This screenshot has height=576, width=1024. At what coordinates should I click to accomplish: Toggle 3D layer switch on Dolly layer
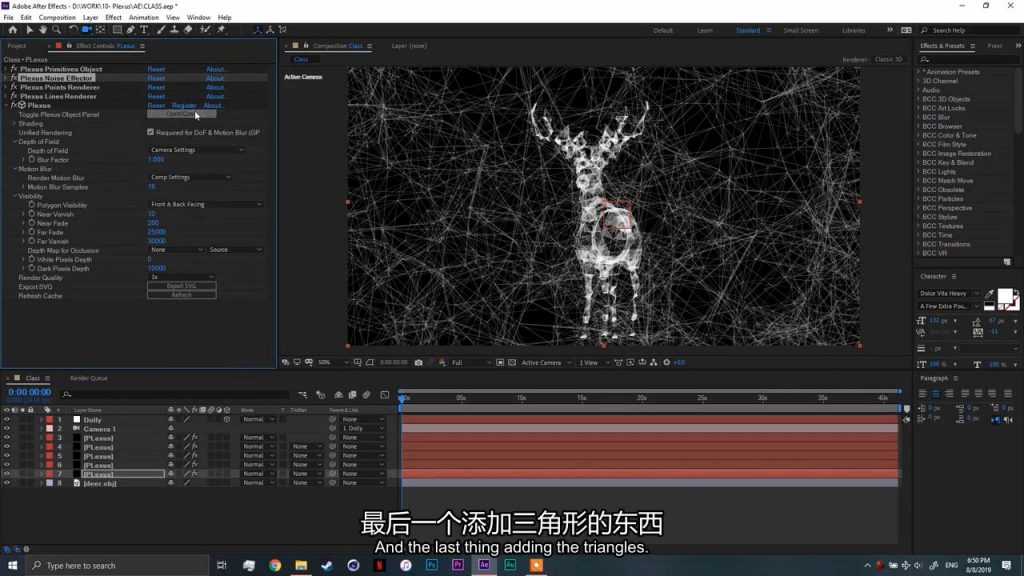coord(227,420)
